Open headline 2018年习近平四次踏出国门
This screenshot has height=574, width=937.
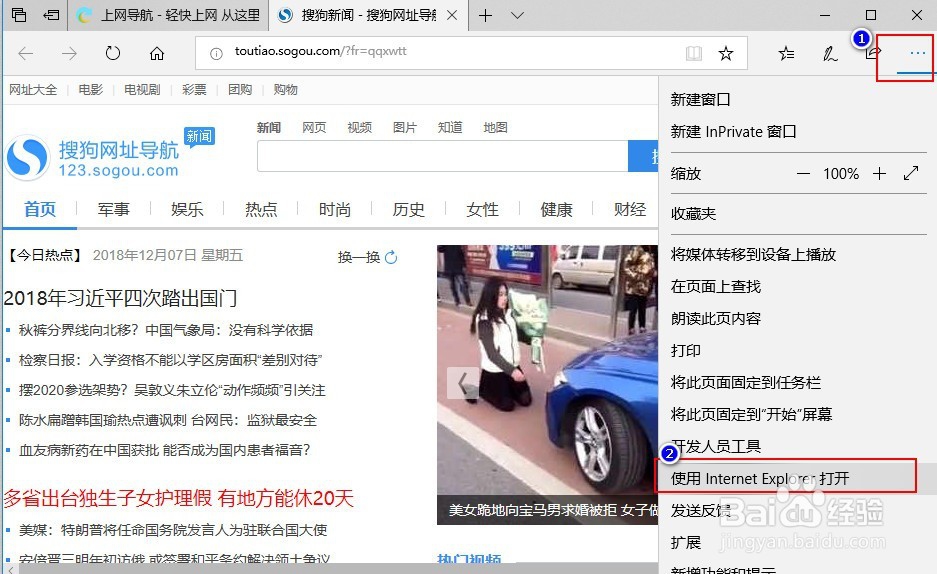(x=120, y=297)
